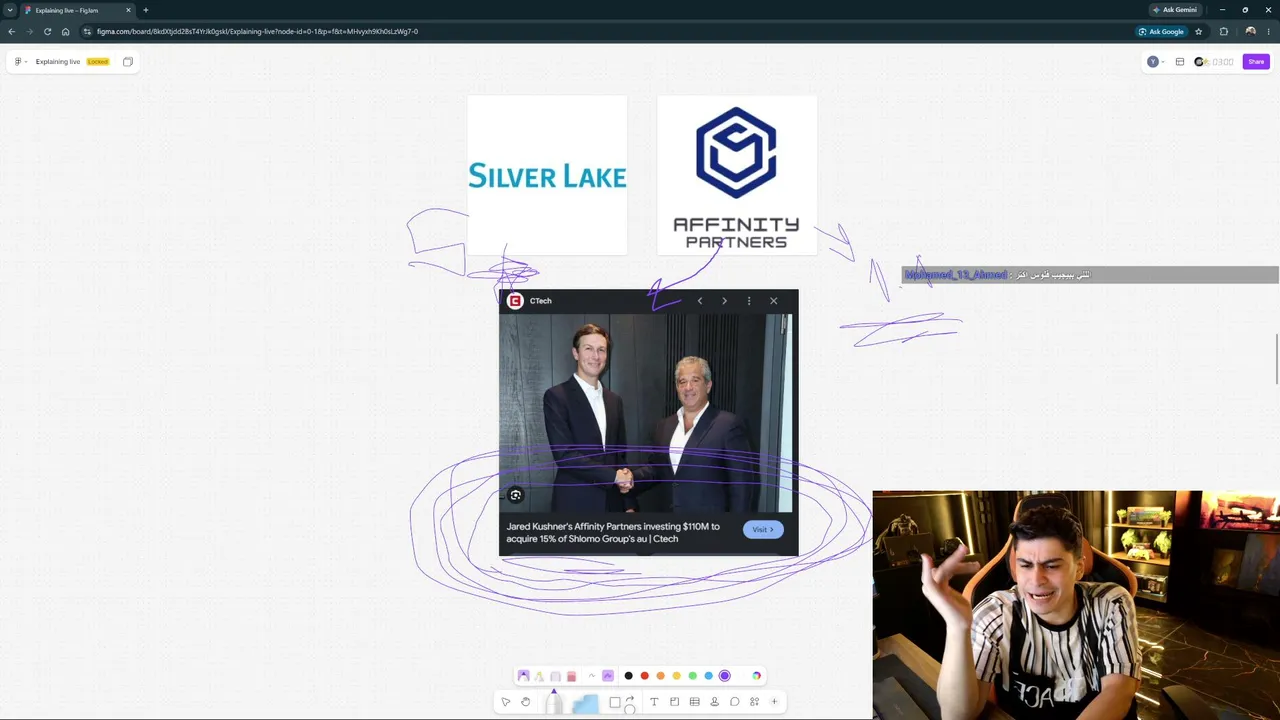Bookmark this page with the star
The image size is (1280, 720).
pyautogui.click(x=1199, y=32)
